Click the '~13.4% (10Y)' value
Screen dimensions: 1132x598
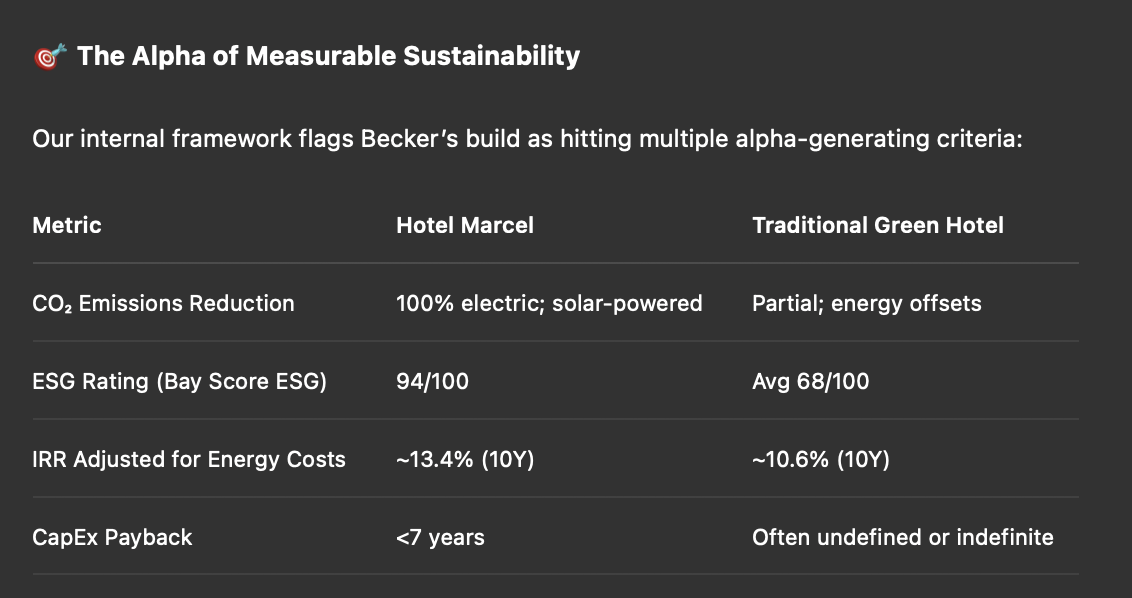pyautogui.click(x=465, y=459)
